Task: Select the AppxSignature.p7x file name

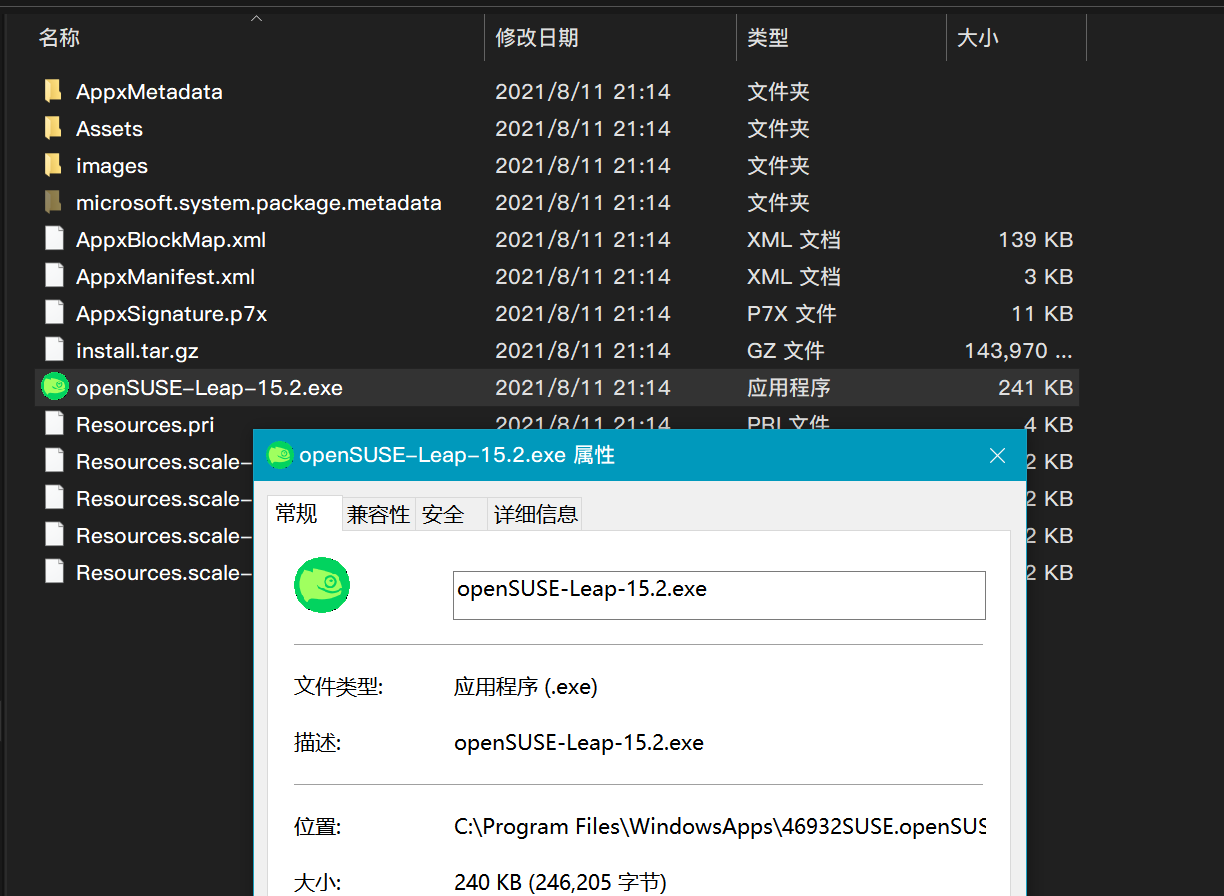Action: pyautogui.click(x=171, y=314)
